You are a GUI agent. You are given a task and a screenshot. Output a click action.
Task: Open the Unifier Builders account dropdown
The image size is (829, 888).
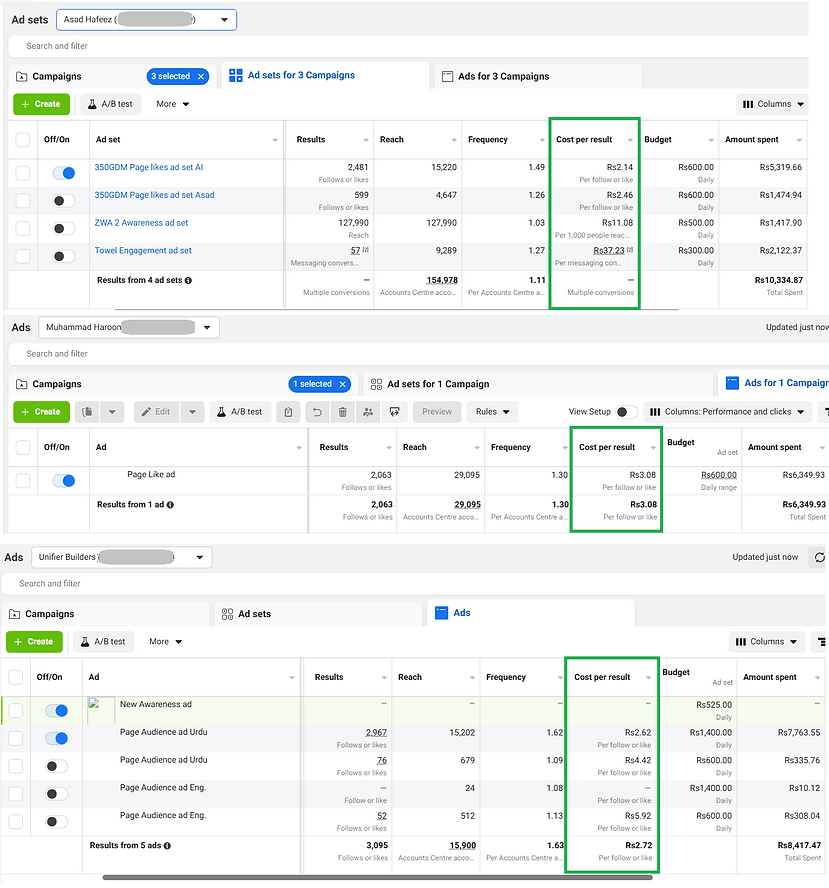point(122,557)
